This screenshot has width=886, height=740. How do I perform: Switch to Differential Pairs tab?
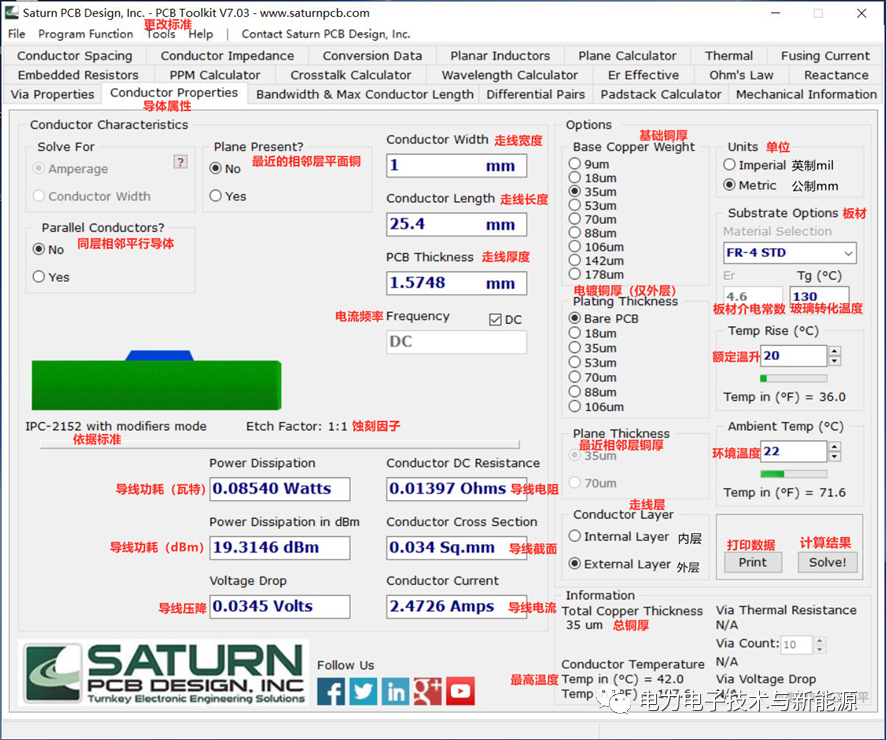click(536, 94)
